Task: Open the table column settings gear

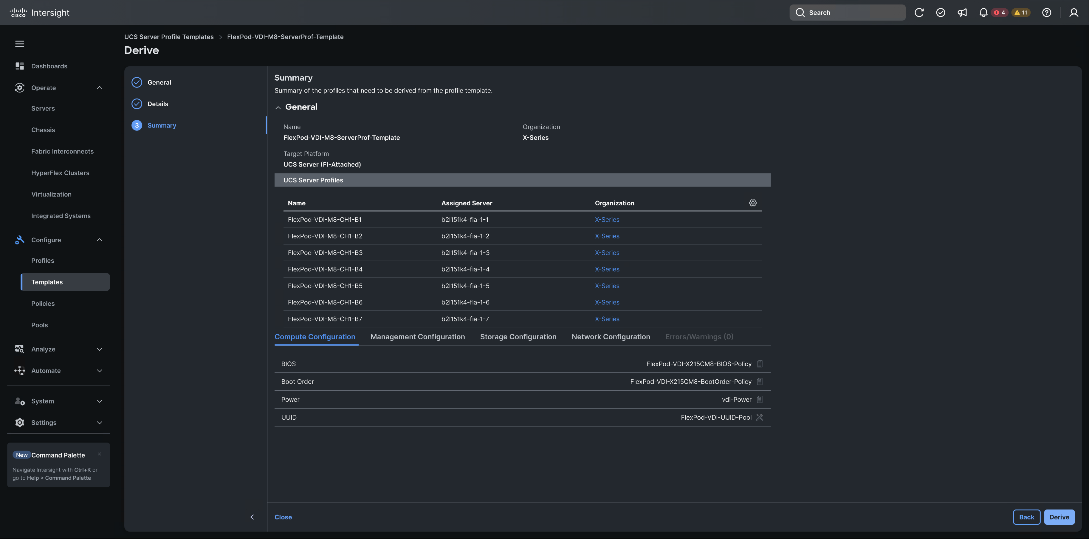Action: tap(753, 203)
